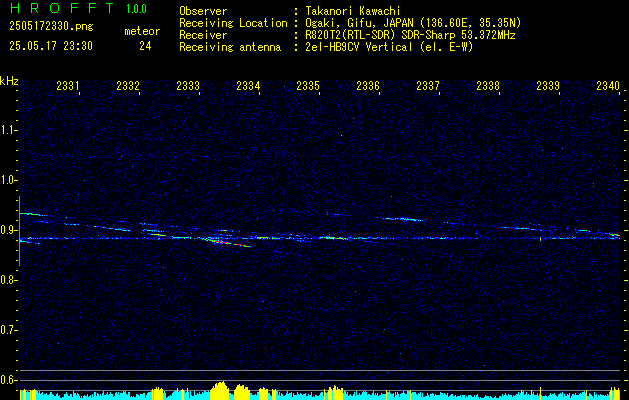Click the 0.6 kHz frequency label
Screen dimensions: 629x400
[8, 380]
